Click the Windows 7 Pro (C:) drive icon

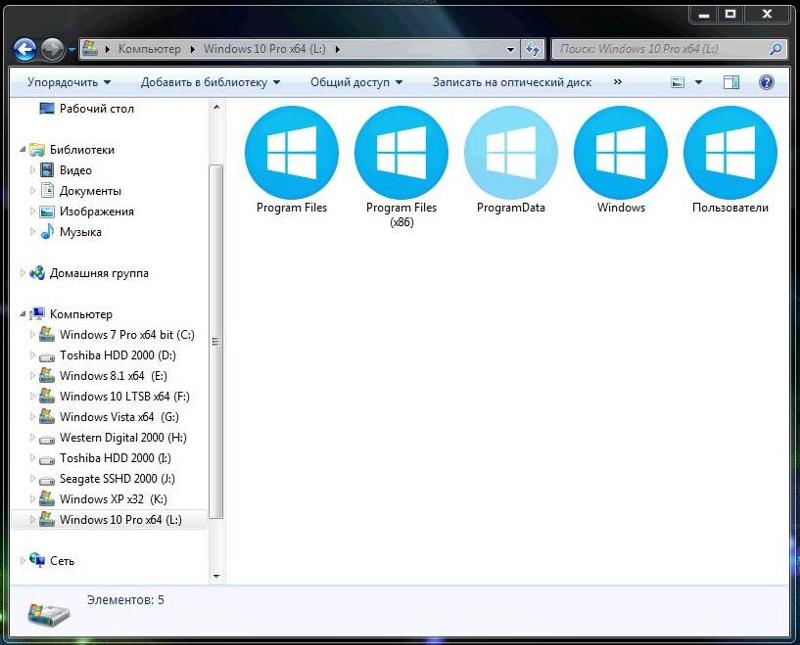point(47,334)
